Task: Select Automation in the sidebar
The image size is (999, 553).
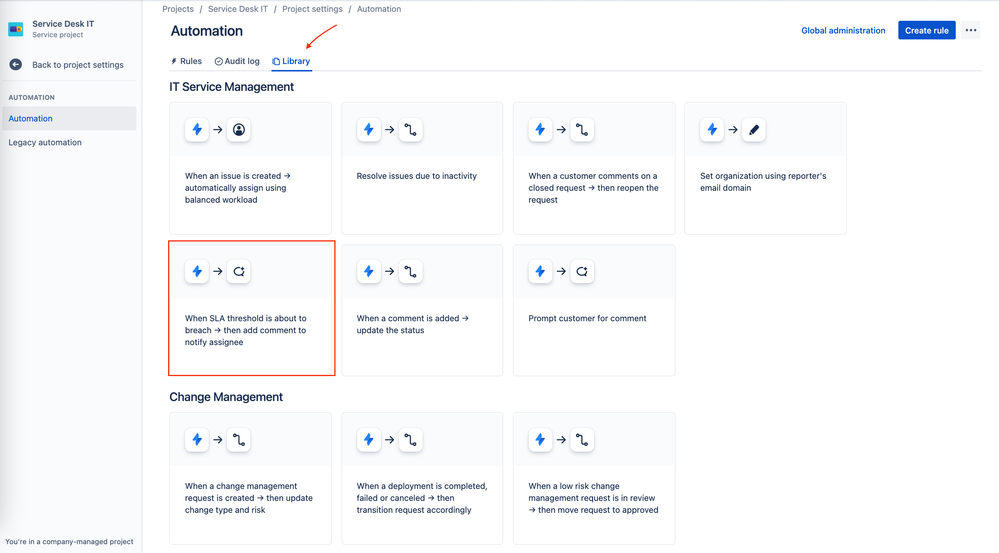Action: click(x=69, y=118)
